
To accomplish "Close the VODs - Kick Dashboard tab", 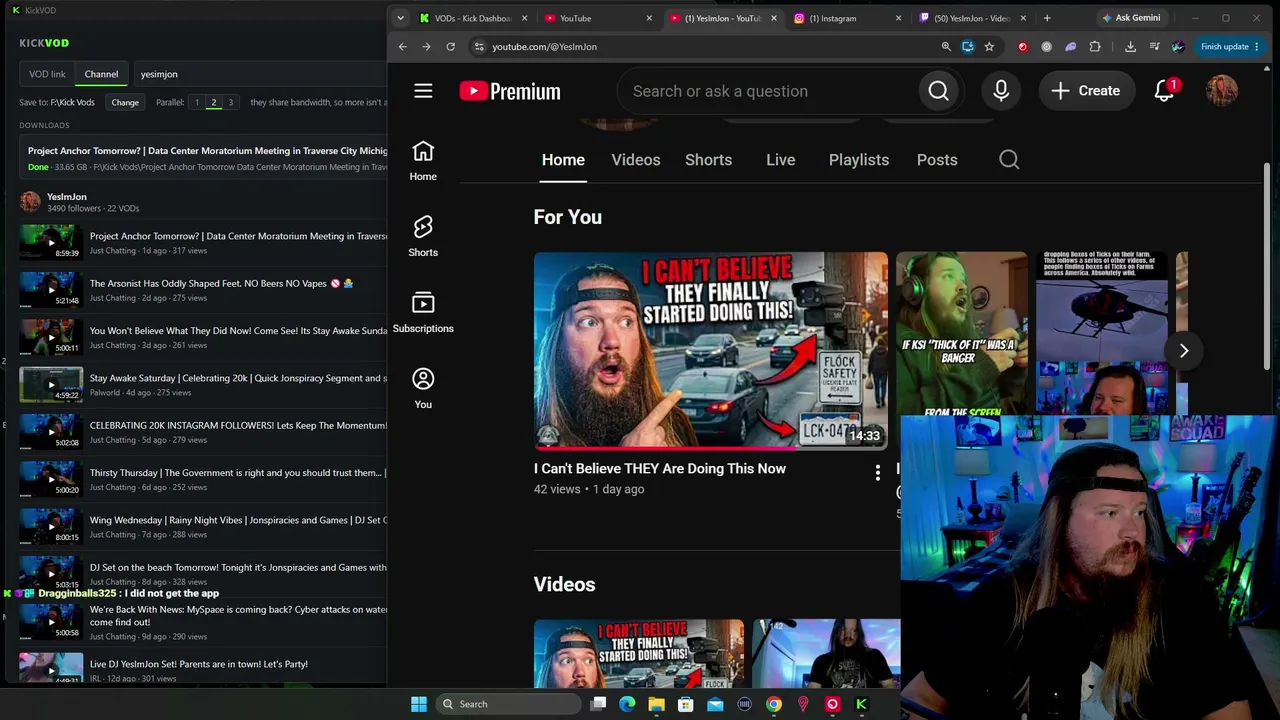I will pos(524,18).
